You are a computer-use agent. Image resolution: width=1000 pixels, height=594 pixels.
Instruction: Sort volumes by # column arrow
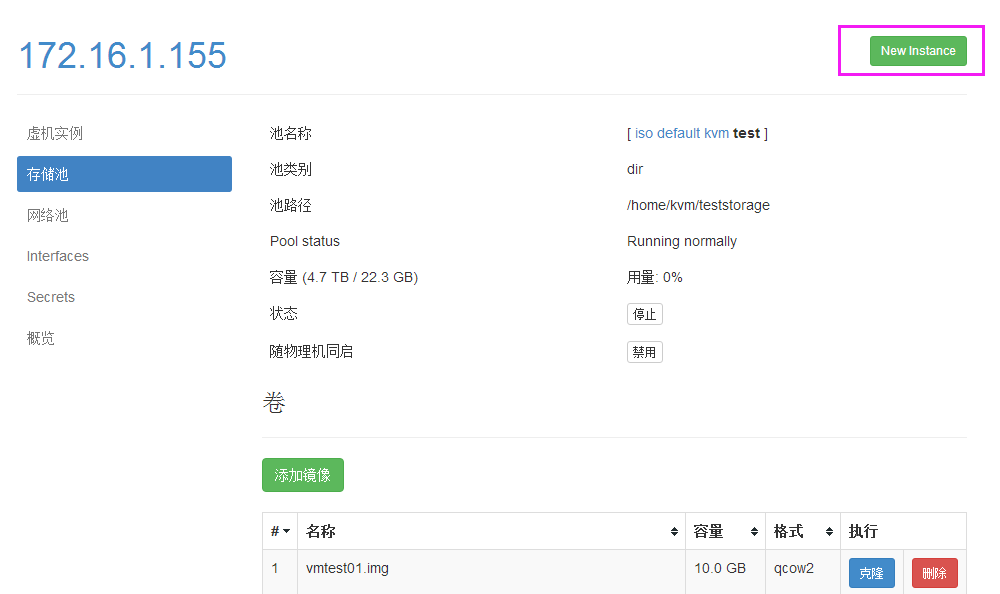coord(286,531)
